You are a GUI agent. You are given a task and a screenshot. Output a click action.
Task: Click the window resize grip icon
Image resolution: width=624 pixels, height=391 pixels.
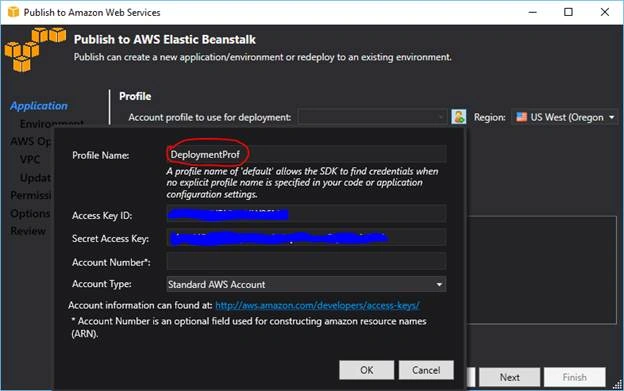tap(618, 385)
